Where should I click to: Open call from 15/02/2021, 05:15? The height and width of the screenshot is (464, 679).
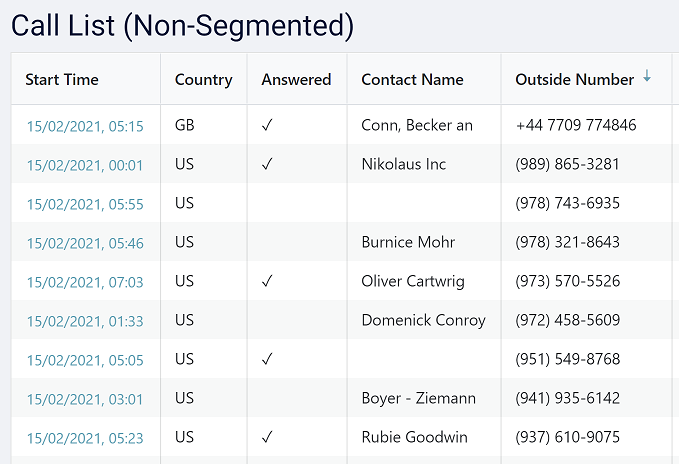(x=85, y=126)
